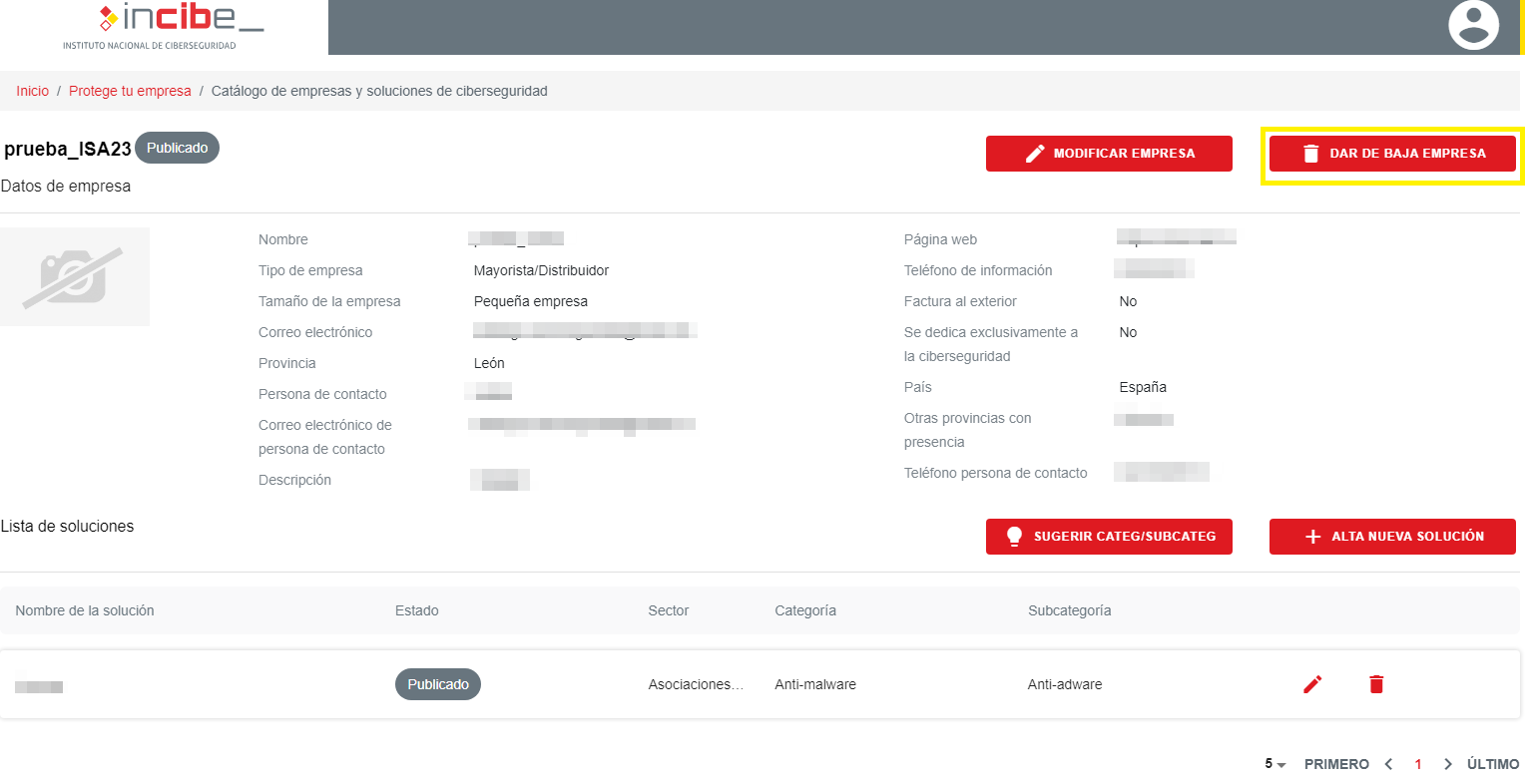1525x784 pixels.
Task: Select page number 1 in pagination
Action: pos(1418,764)
